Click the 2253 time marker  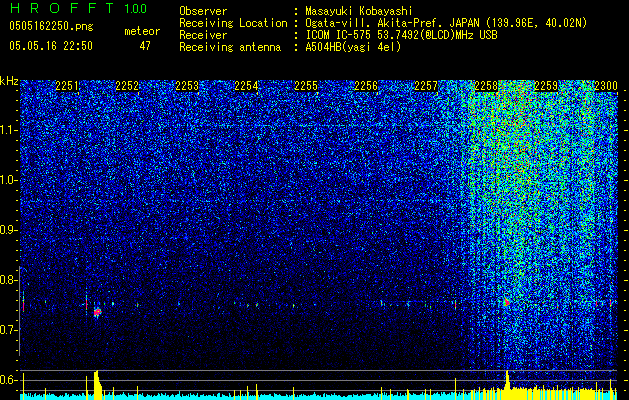[x=187, y=86]
